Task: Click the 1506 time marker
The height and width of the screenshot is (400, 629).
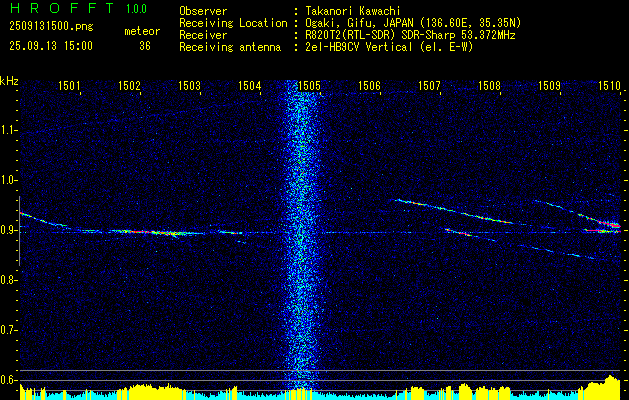Action: 369,85
